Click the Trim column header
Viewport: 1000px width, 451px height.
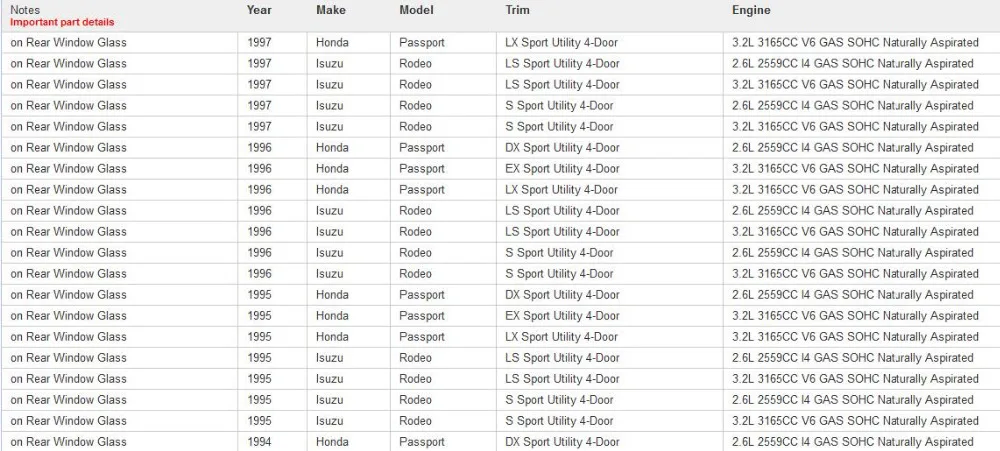point(517,10)
